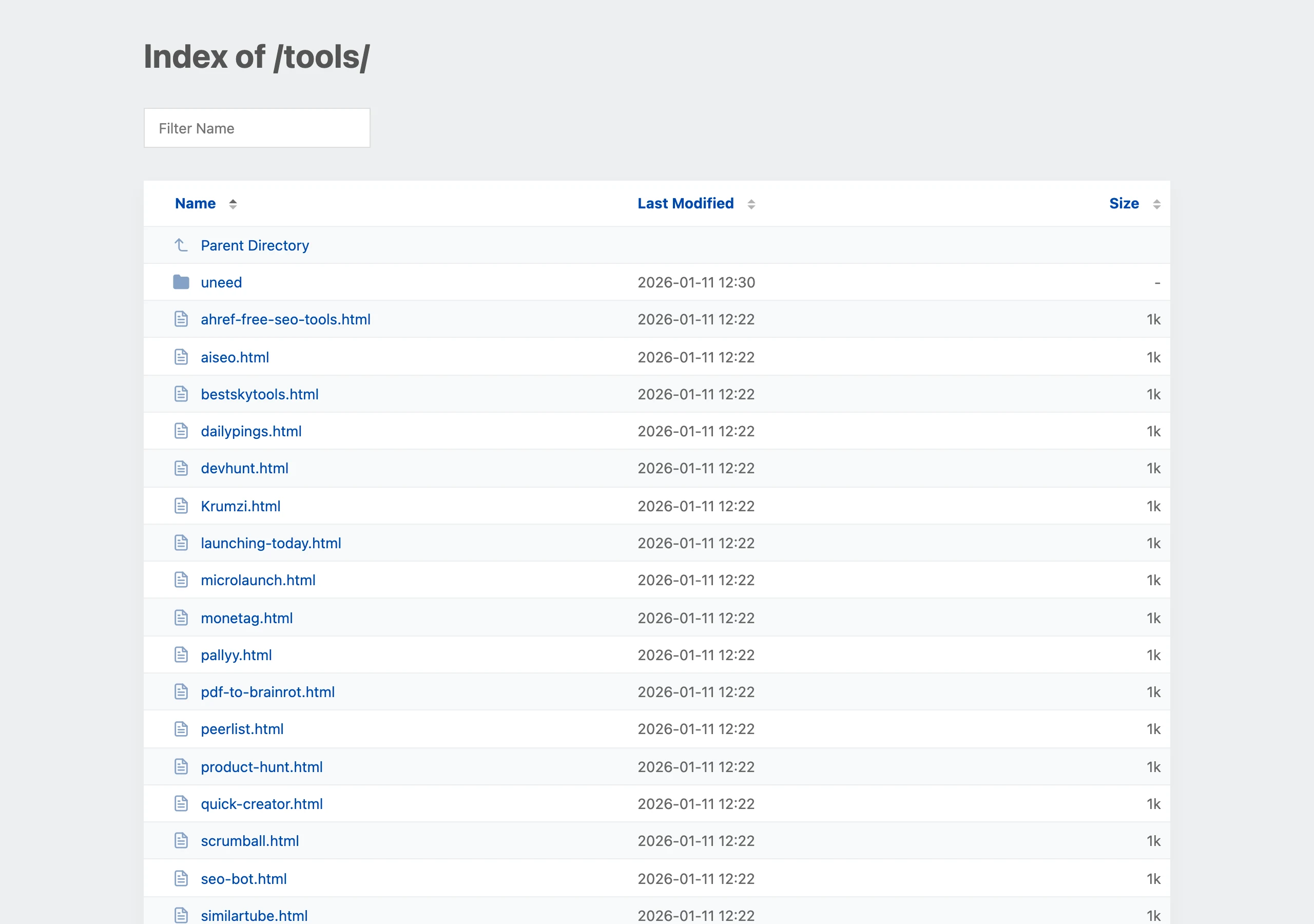
Task: Click the file icon beside peerlist.html
Action: (181, 729)
